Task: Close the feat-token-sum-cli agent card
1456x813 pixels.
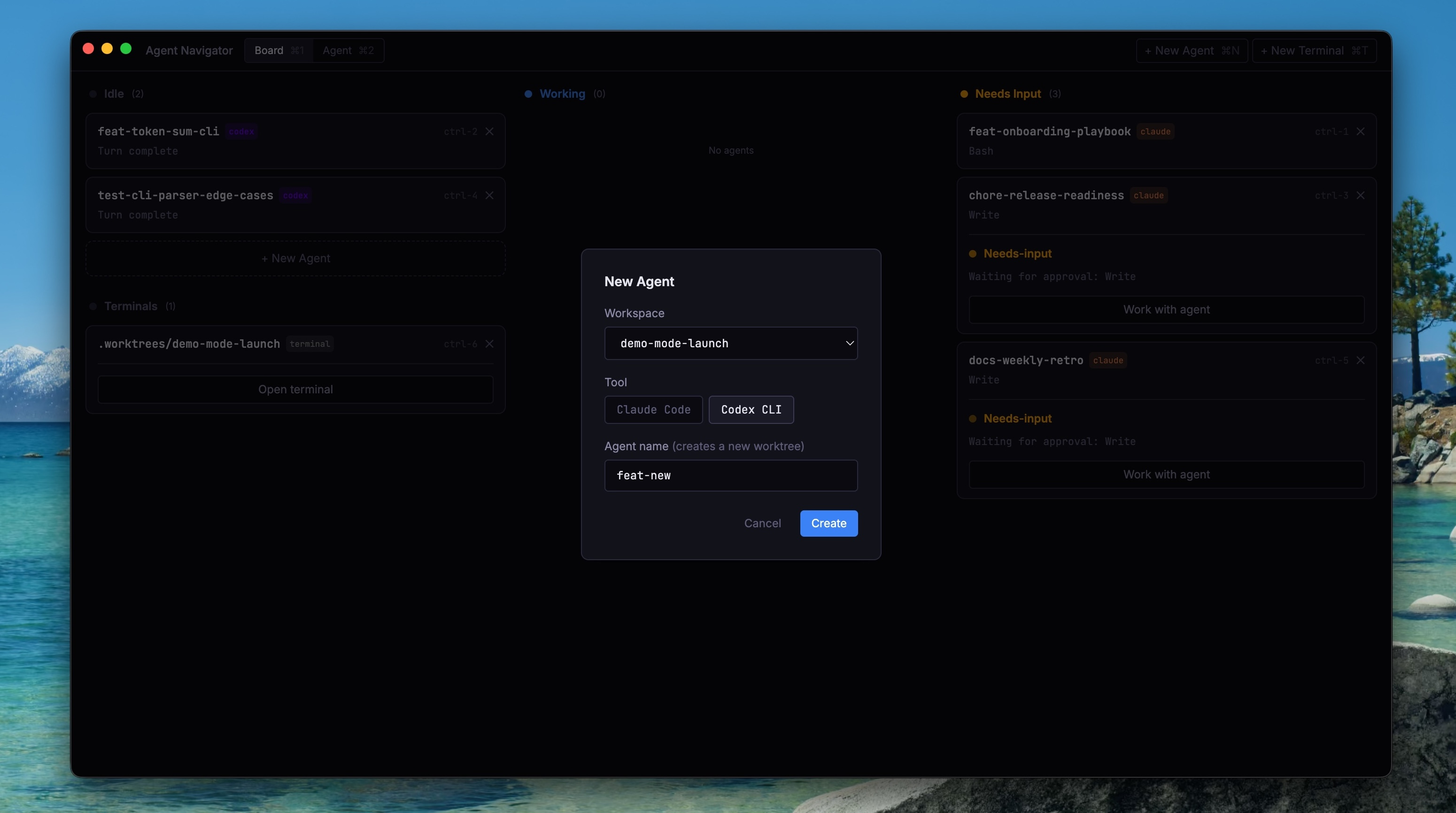Action: (x=489, y=131)
